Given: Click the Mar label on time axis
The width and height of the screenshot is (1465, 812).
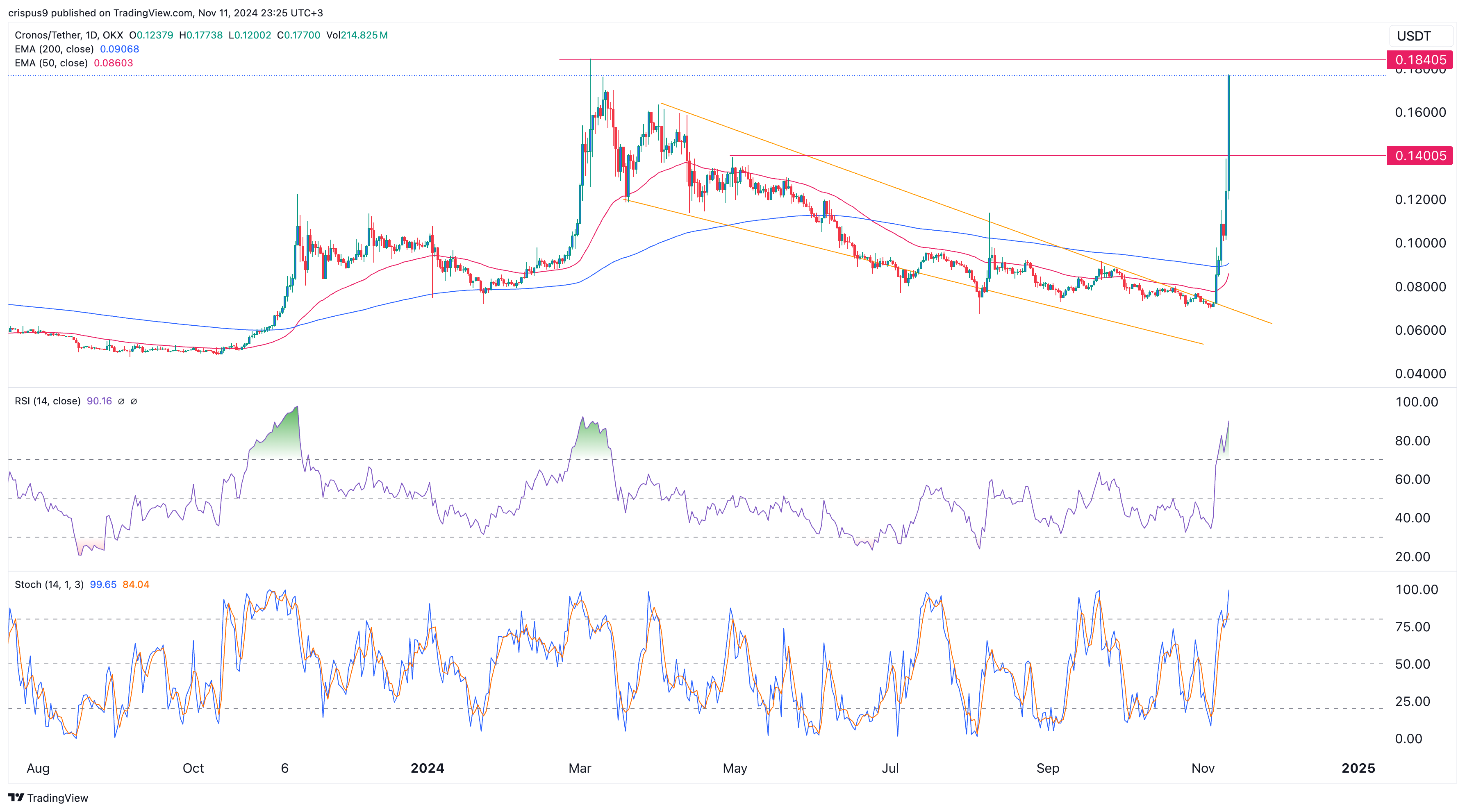Looking at the screenshot, I should pyautogui.click(x=580, y=768).
